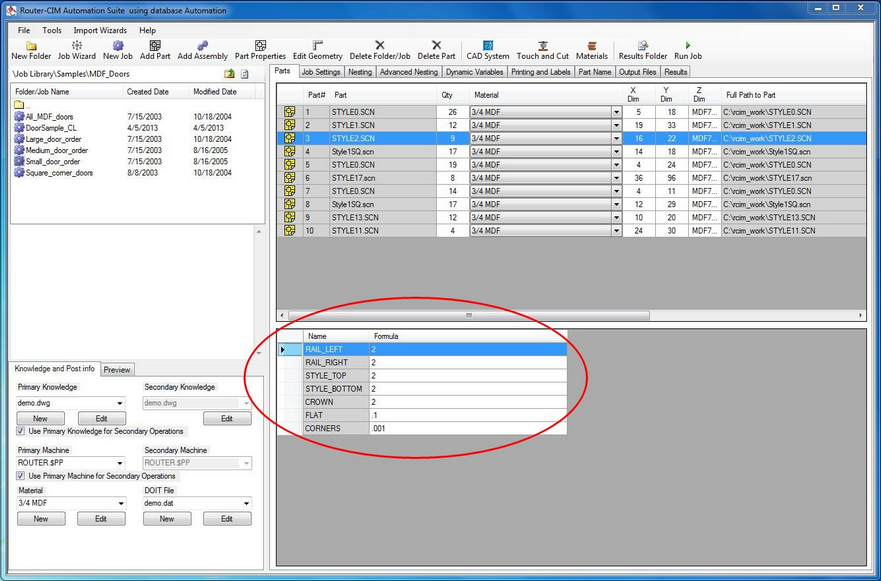Open material dropdown for part 9
Screen dimensions: 881x581
(x=616, y=217)
